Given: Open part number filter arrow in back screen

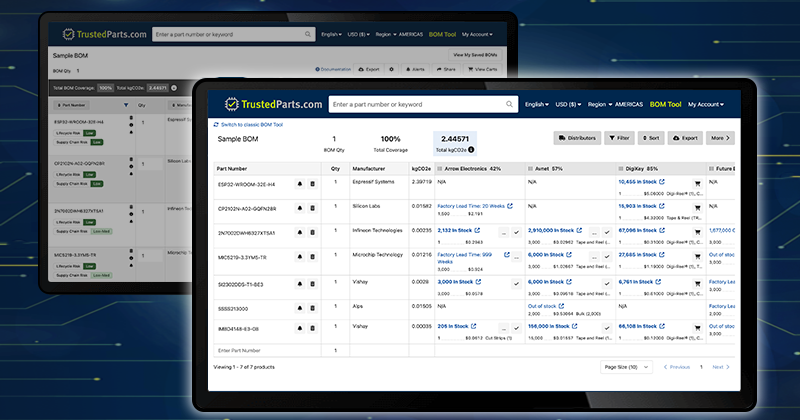Looking at the screenshot, I should click(x=126, y=105).
